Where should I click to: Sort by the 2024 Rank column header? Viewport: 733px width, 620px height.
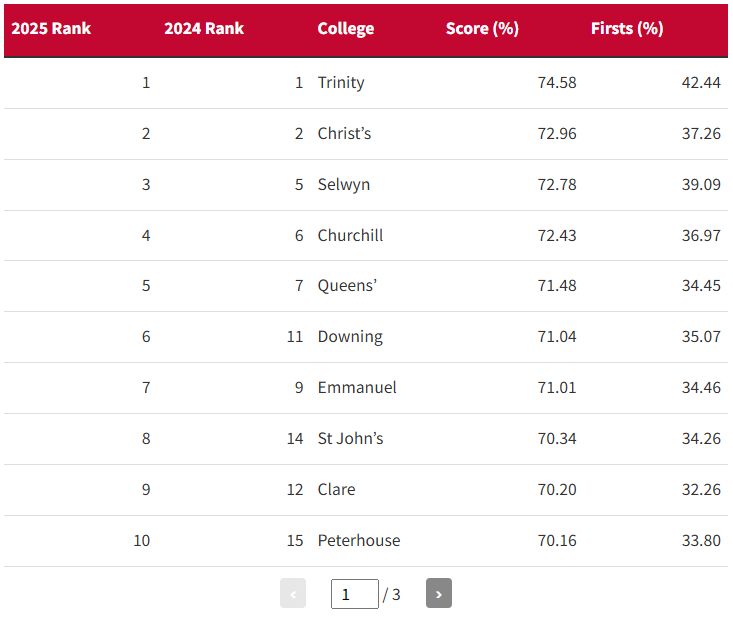click(204, 29)
